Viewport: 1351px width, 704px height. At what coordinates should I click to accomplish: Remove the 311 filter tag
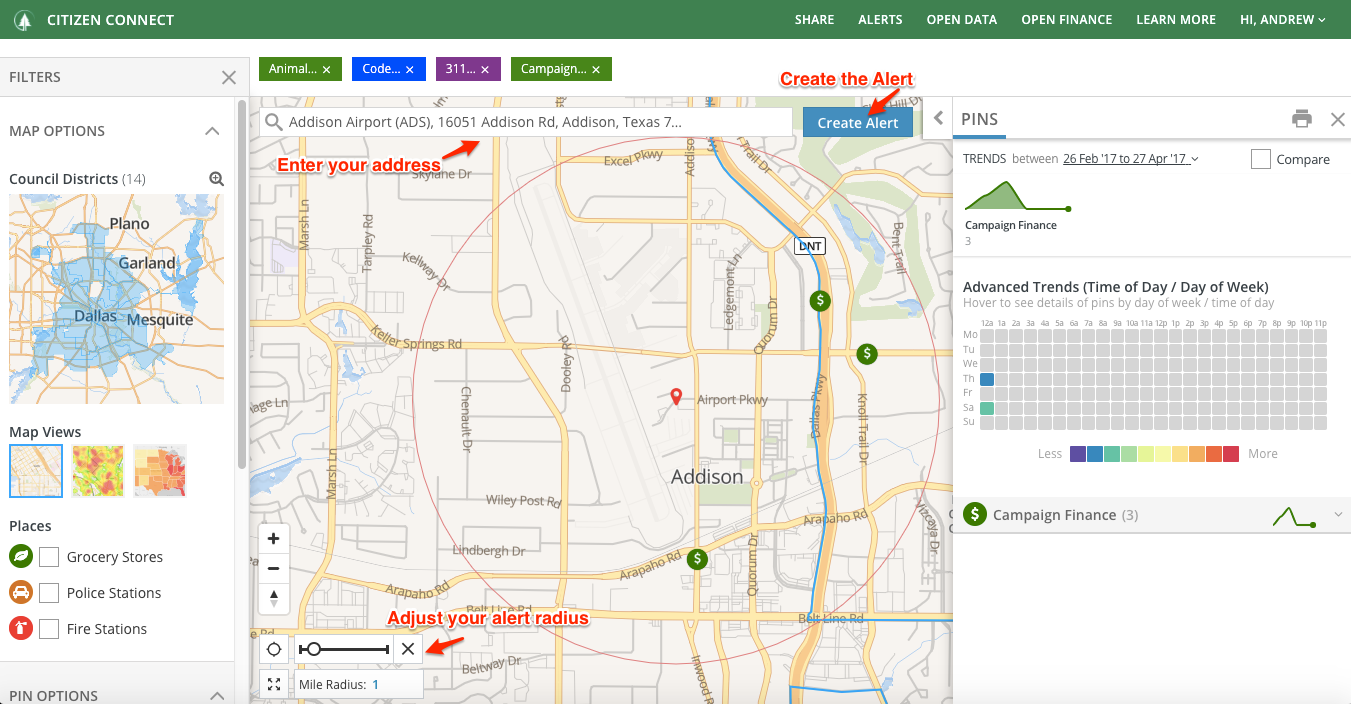[x=485, y=70]
